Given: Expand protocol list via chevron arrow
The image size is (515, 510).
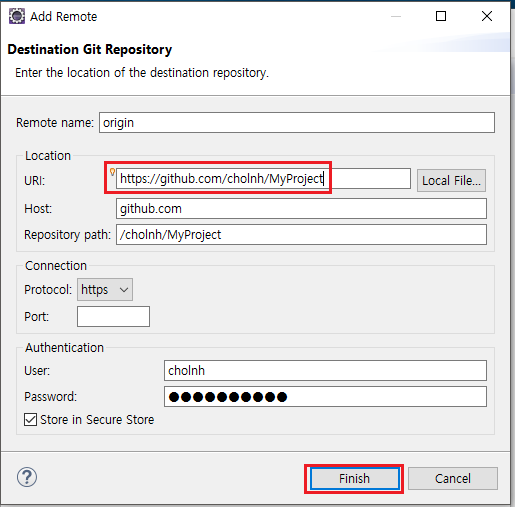Looking at the screenshot, I should coord(124,290).
